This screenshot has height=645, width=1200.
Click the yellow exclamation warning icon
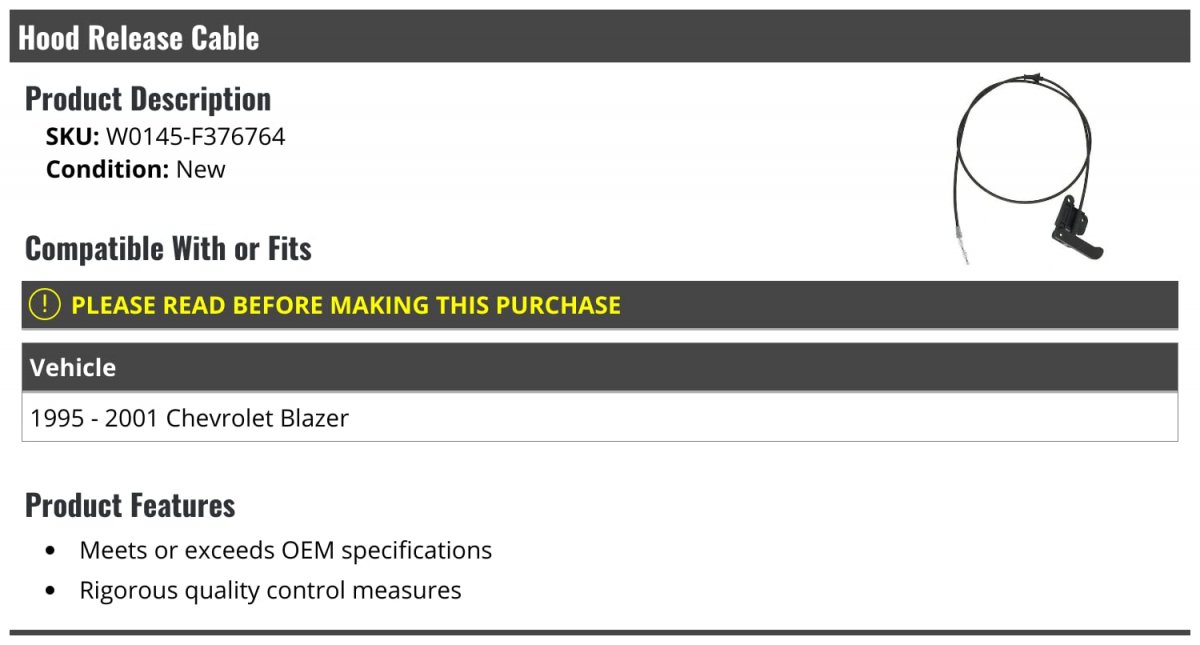point(44,305)
